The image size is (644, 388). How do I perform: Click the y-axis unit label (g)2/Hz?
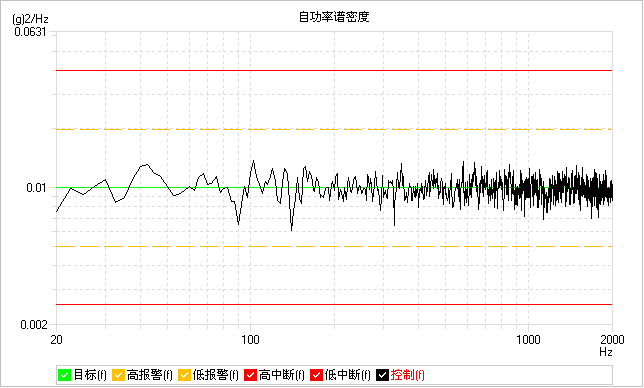[30, 19]
